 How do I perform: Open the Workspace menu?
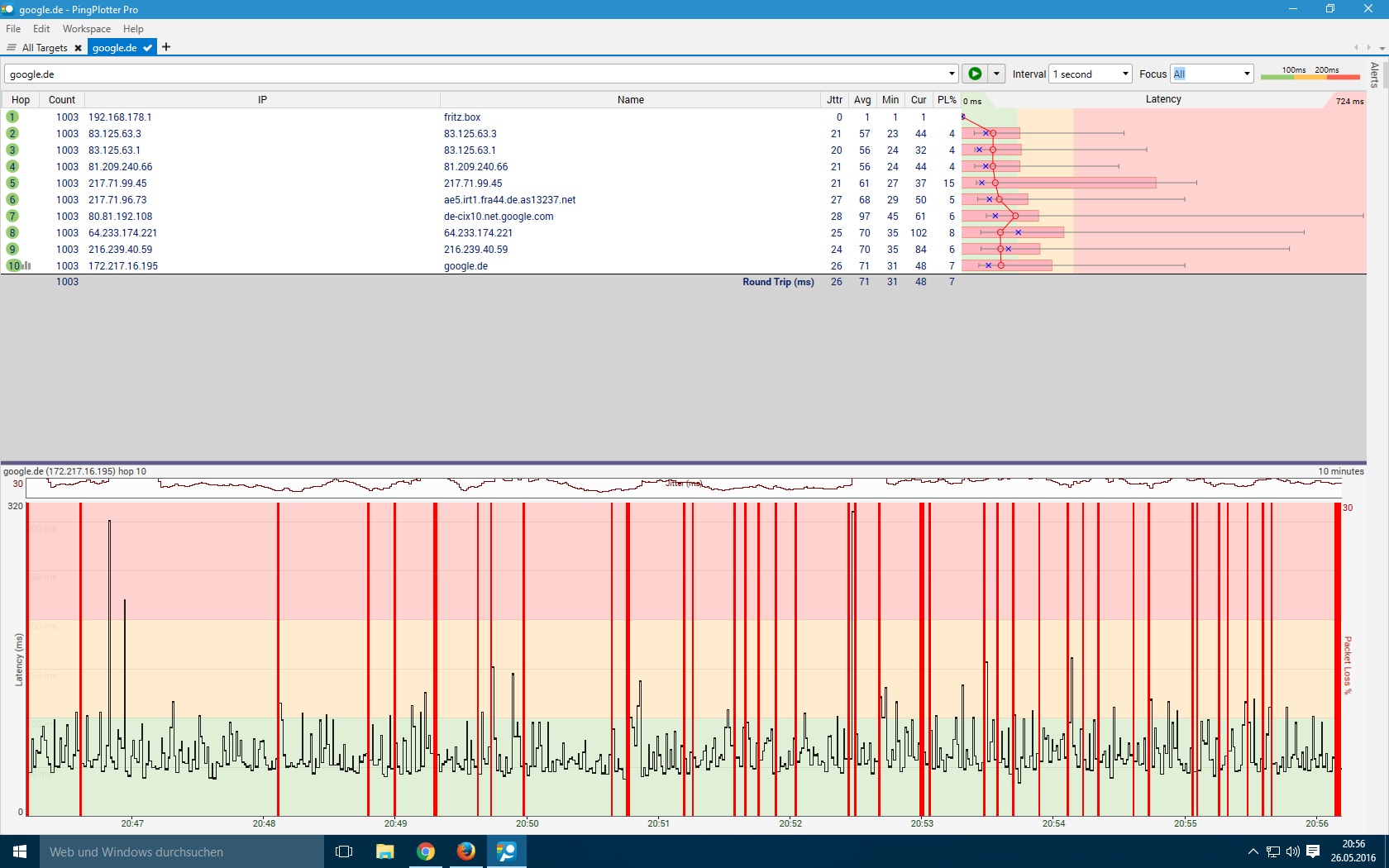(x=86, y=28)
